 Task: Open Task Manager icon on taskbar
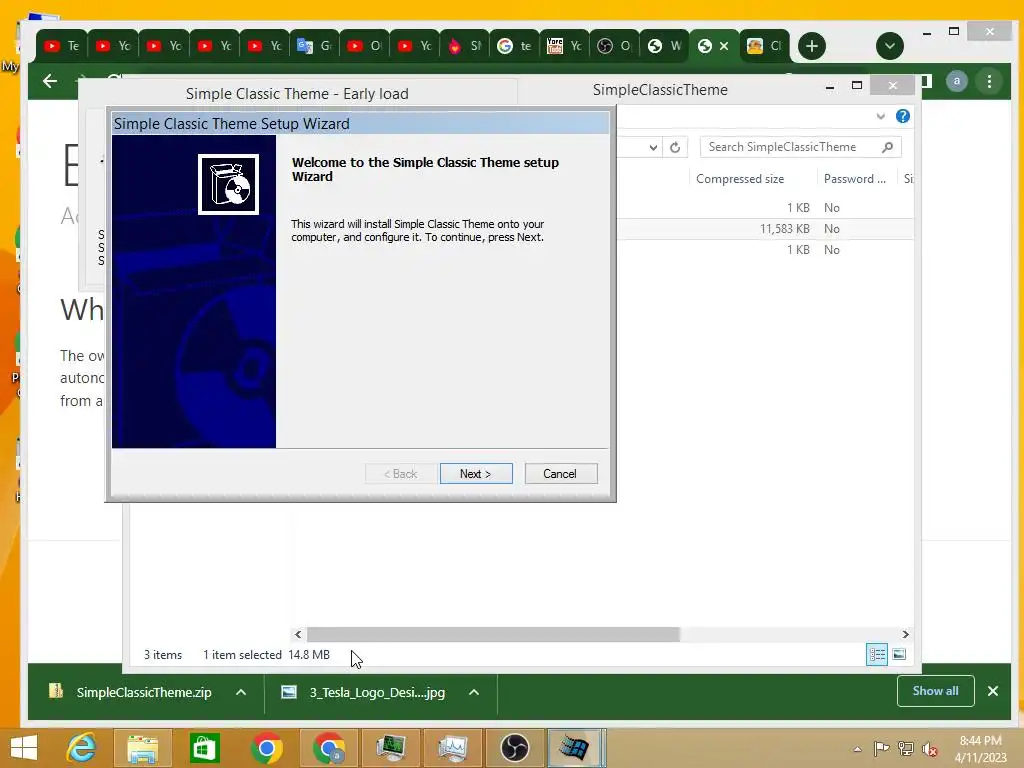pos(390,748)
